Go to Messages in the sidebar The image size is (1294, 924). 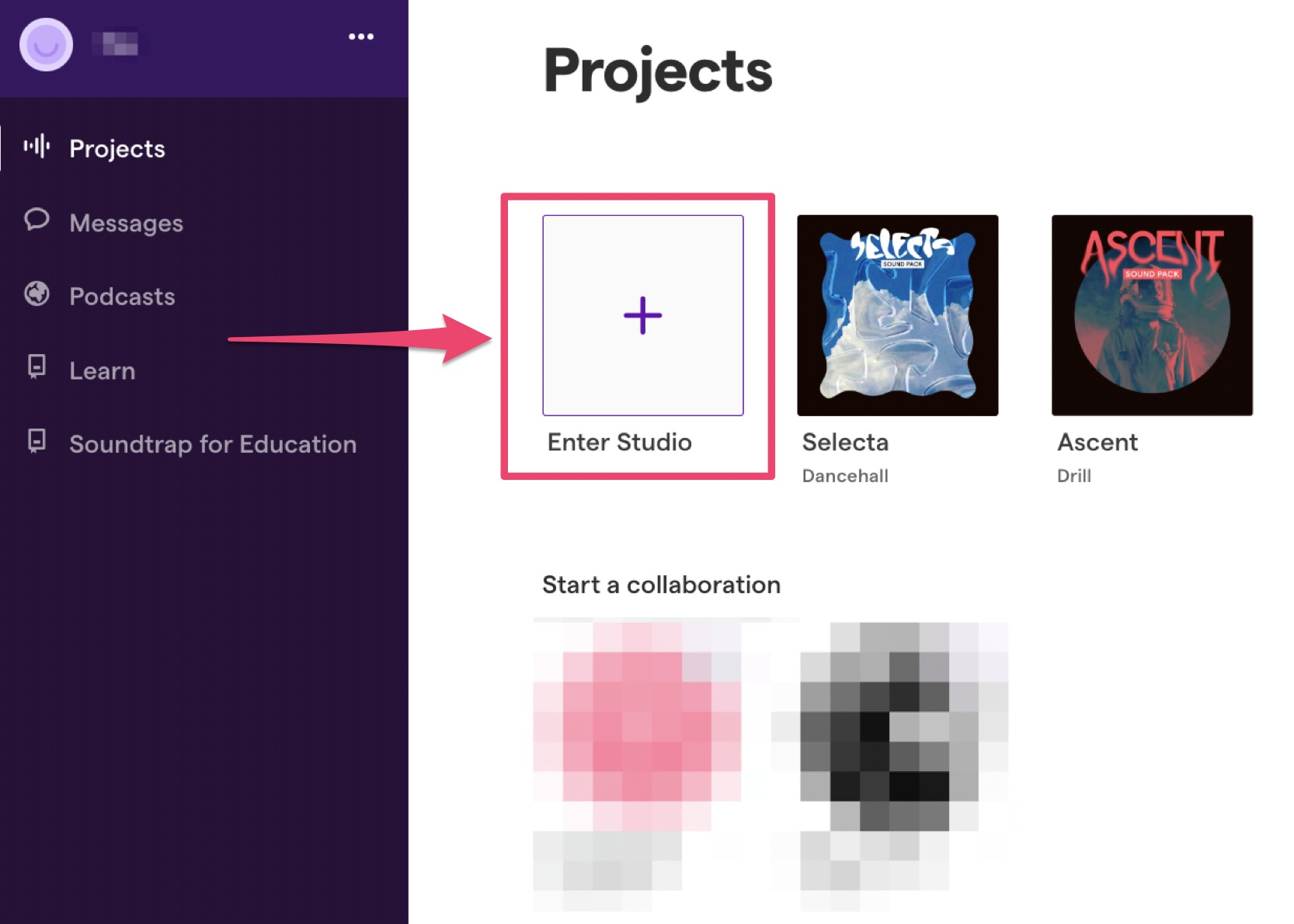coord(126,223)
